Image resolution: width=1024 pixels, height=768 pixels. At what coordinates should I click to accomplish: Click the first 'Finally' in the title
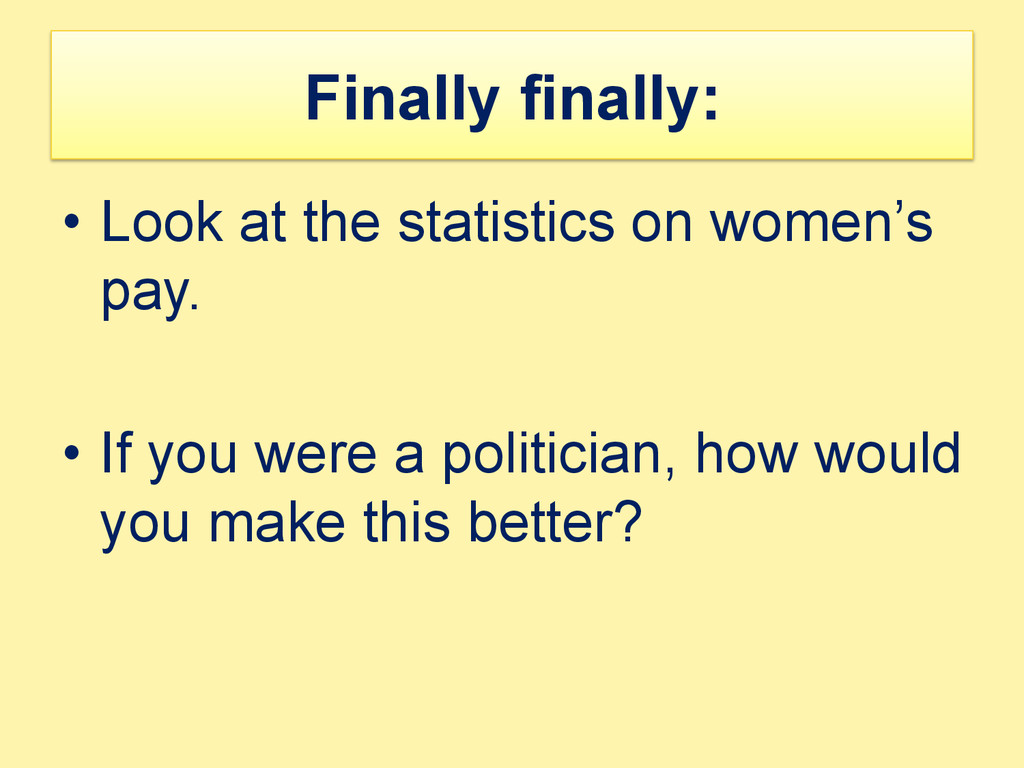402,99
